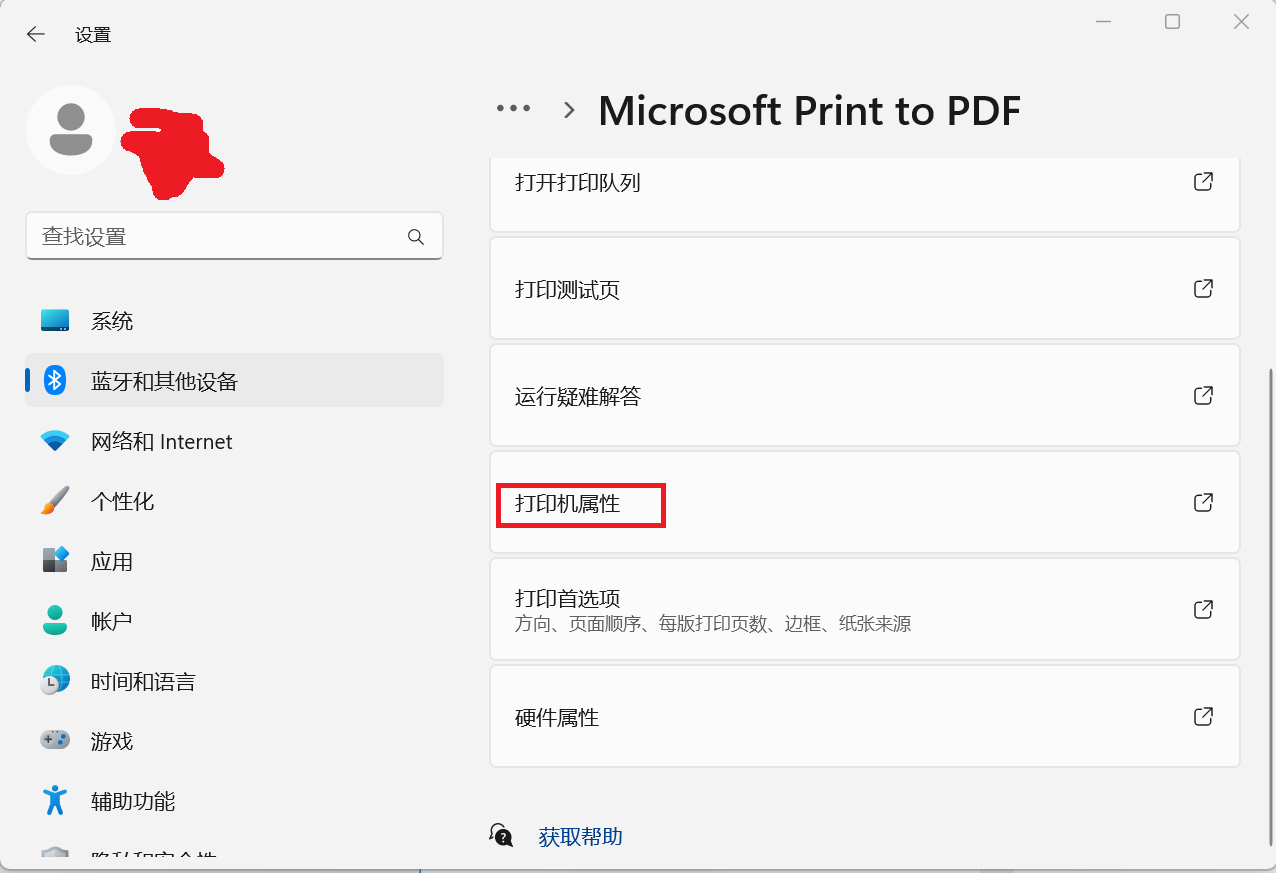This screenshot has width=1276, height=873.
Task: Launch 运行疑难解答
Action: coord(865,396)
